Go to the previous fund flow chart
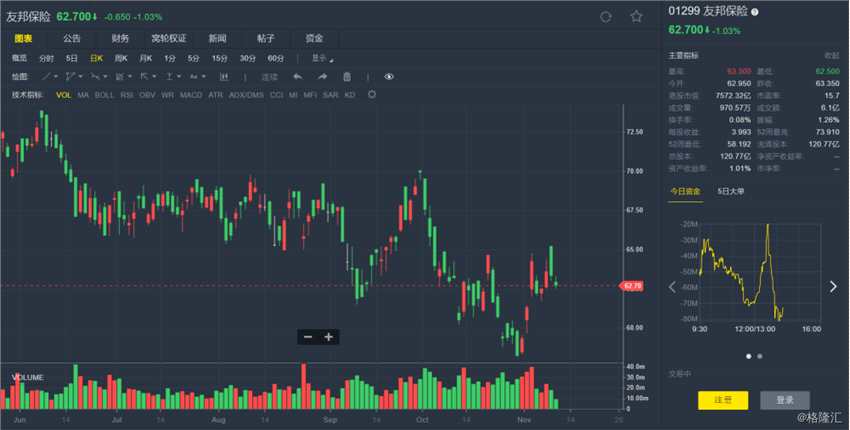Screen dimensions: 850x430 [673, 287]
